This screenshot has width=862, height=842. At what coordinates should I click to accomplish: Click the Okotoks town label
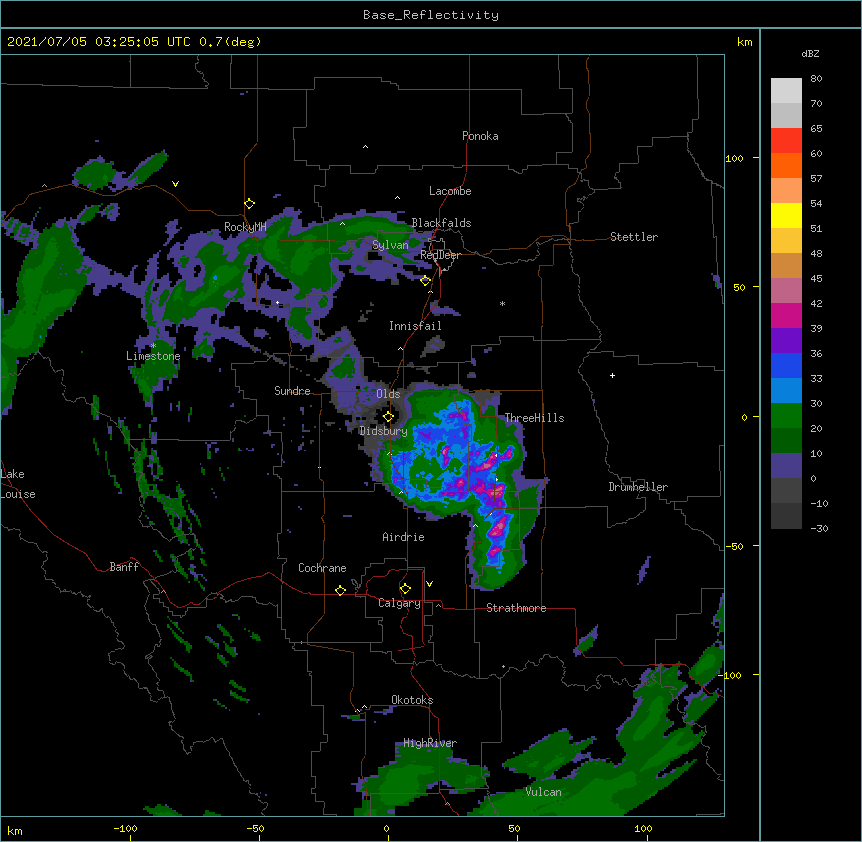click(412, 700)
